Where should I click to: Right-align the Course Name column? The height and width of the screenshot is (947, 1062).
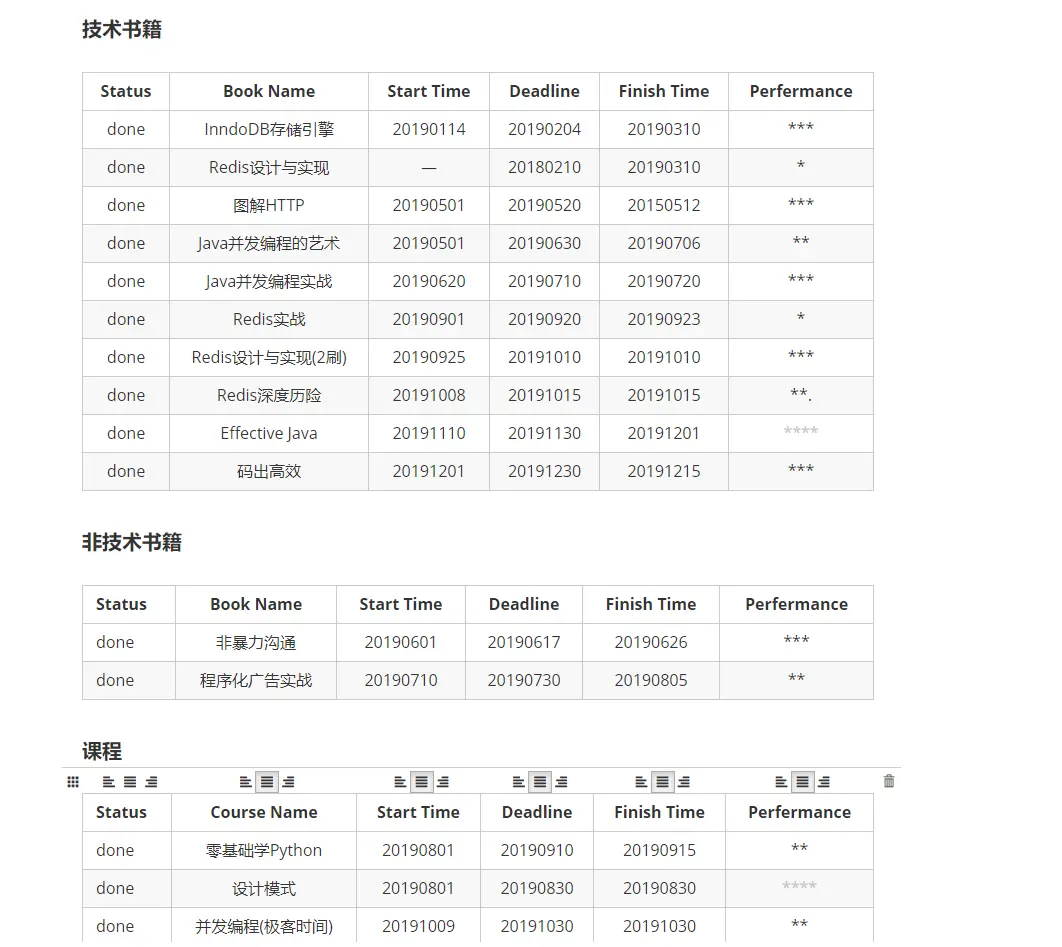[289, 782]
